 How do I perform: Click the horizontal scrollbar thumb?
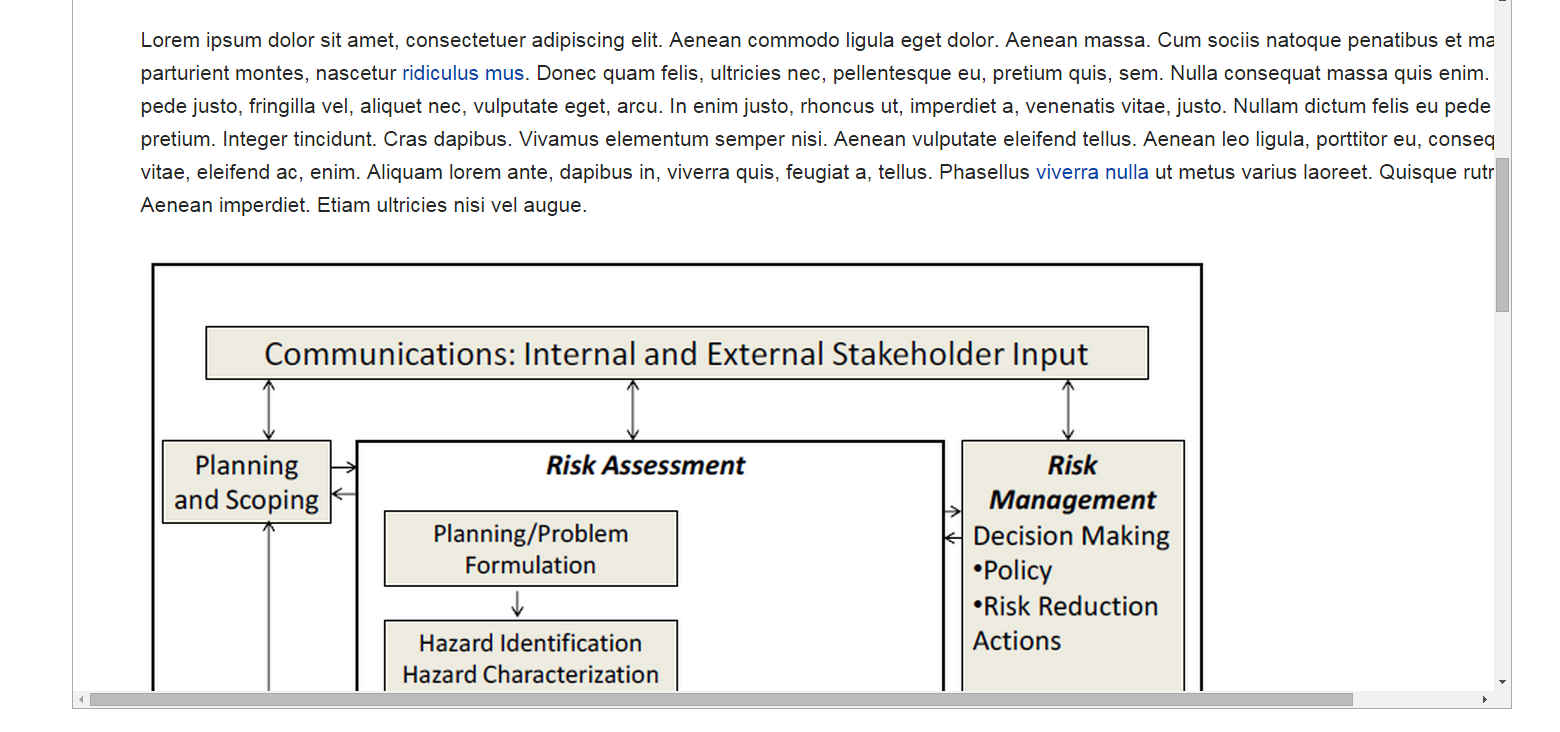[721, 700]
